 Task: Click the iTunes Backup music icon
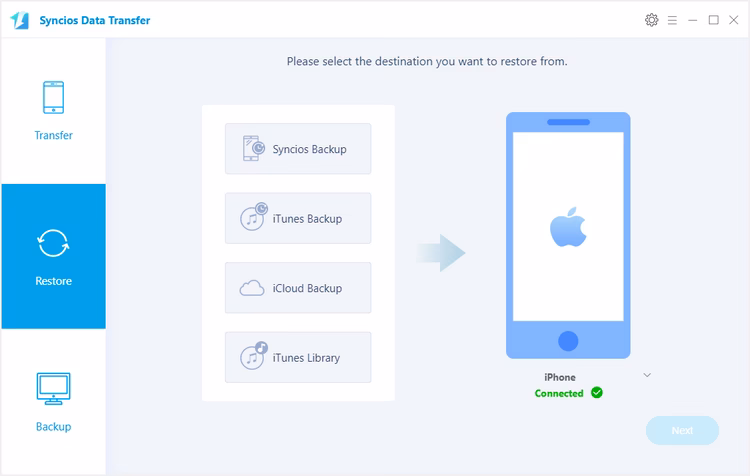254,217
